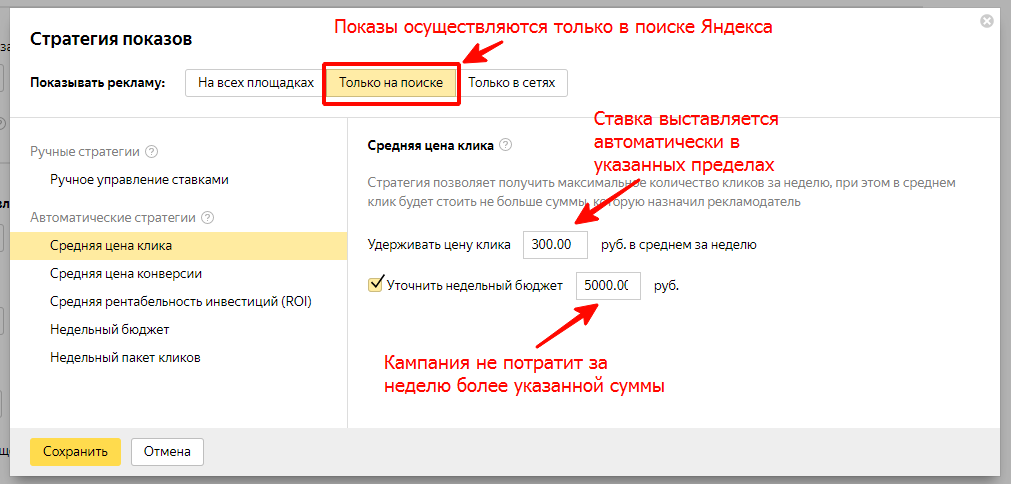Screen dimensions: 1011x484
Task: Open help icon beside Средняя цена клика heading
Action: pyautogui.click(x=506, y=146)
